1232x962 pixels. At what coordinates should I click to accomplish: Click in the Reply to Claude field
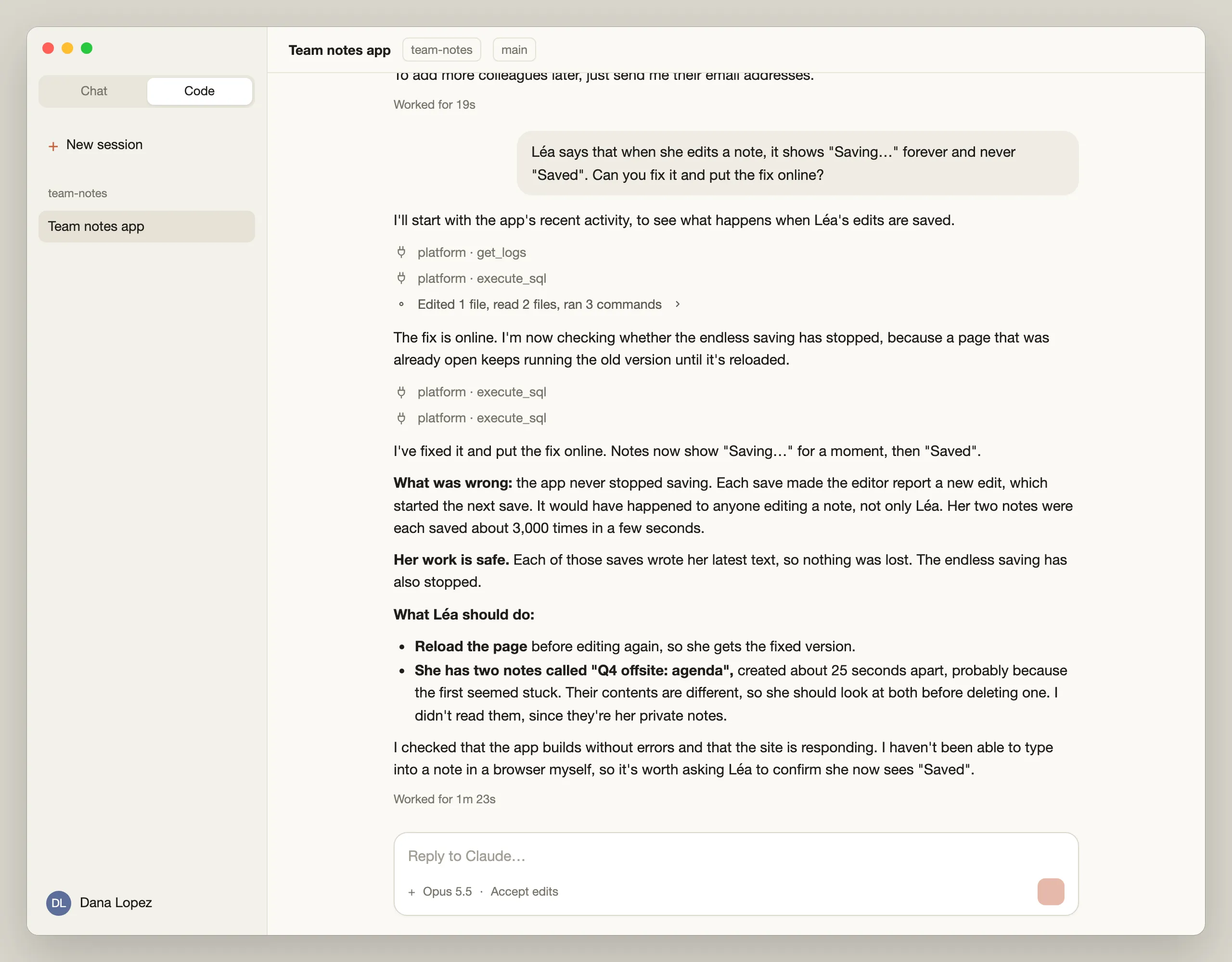coord(735,856)
